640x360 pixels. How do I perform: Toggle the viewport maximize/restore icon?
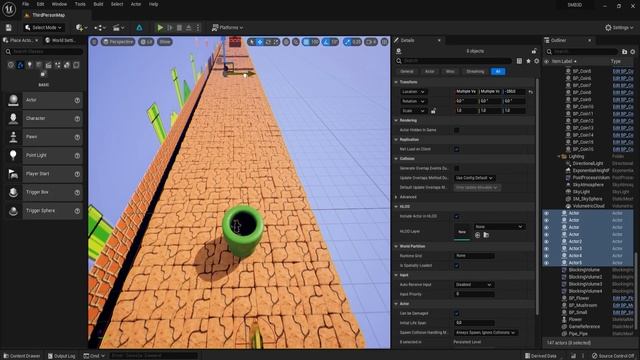click(384, 42)
